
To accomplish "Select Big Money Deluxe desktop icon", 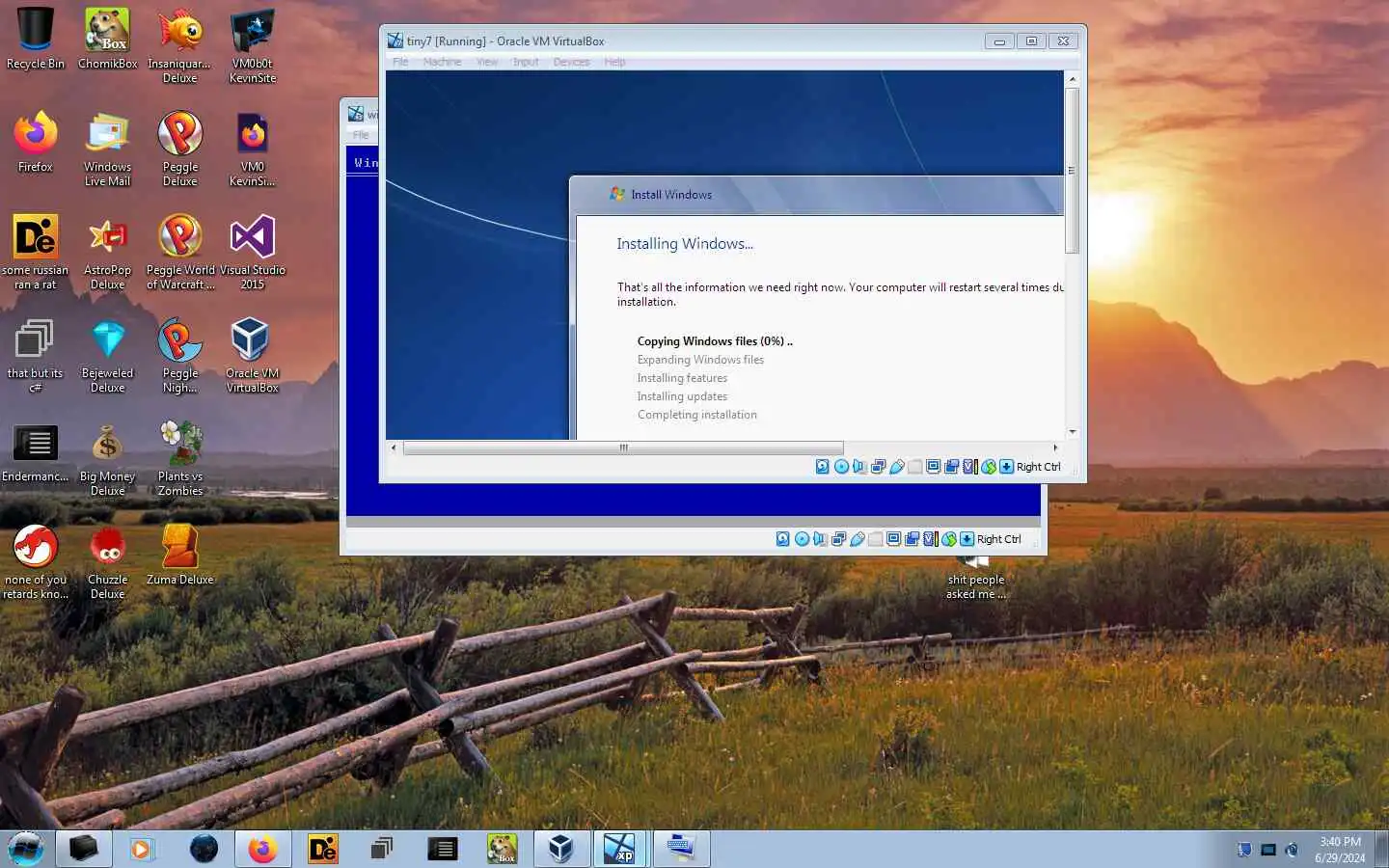I will coord(107,459).
